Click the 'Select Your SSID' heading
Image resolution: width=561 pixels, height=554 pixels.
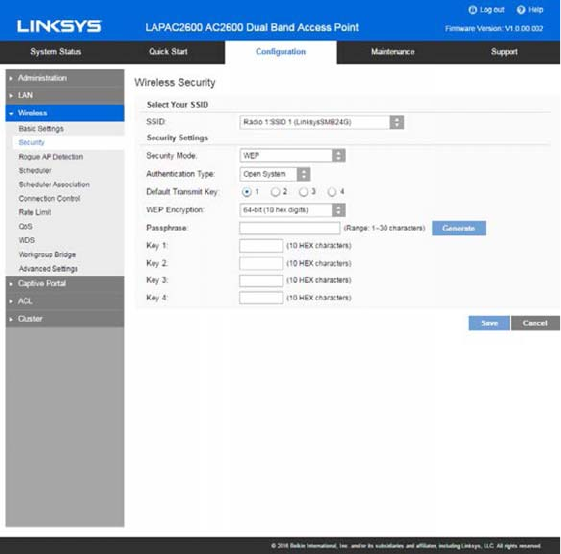coord(177,105)
